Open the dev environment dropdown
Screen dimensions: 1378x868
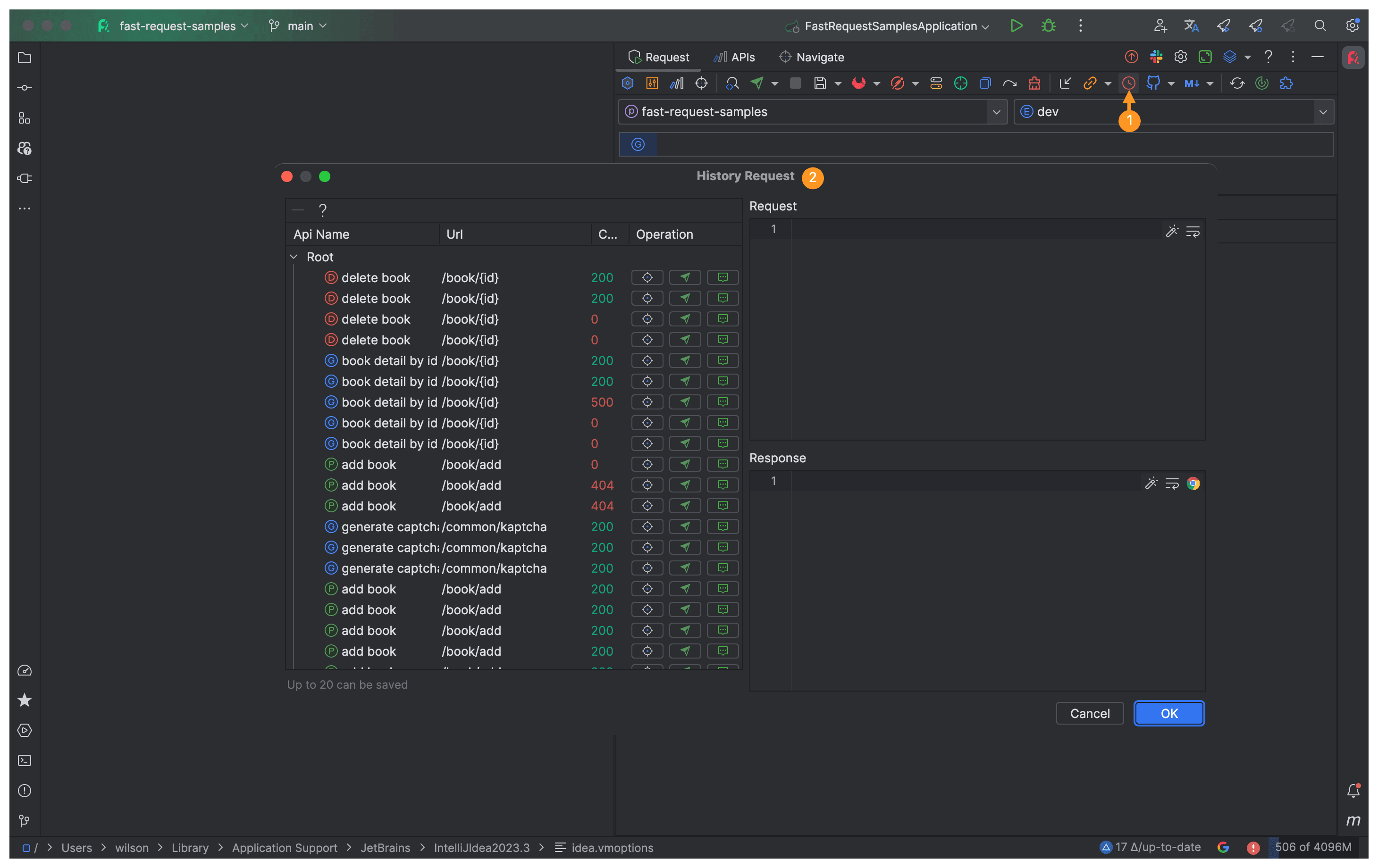1322,112
